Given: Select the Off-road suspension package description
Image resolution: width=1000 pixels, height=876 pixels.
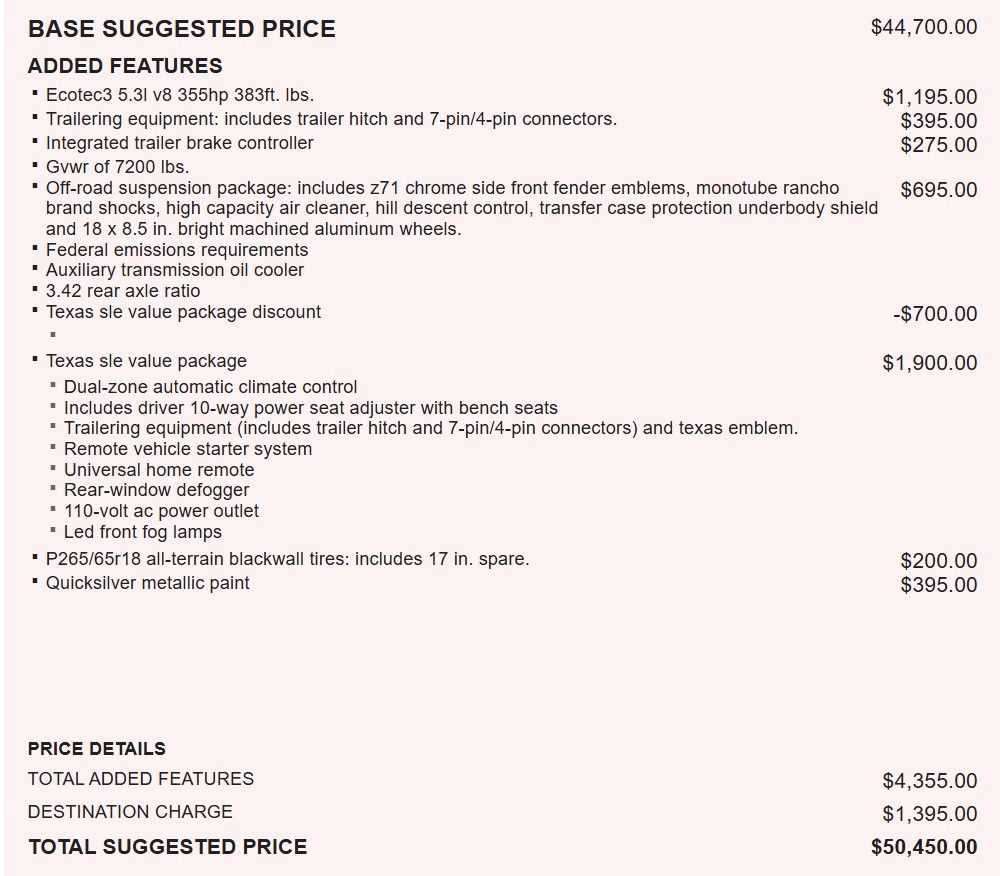Looking at the screenshot, I should click(462, 208).
